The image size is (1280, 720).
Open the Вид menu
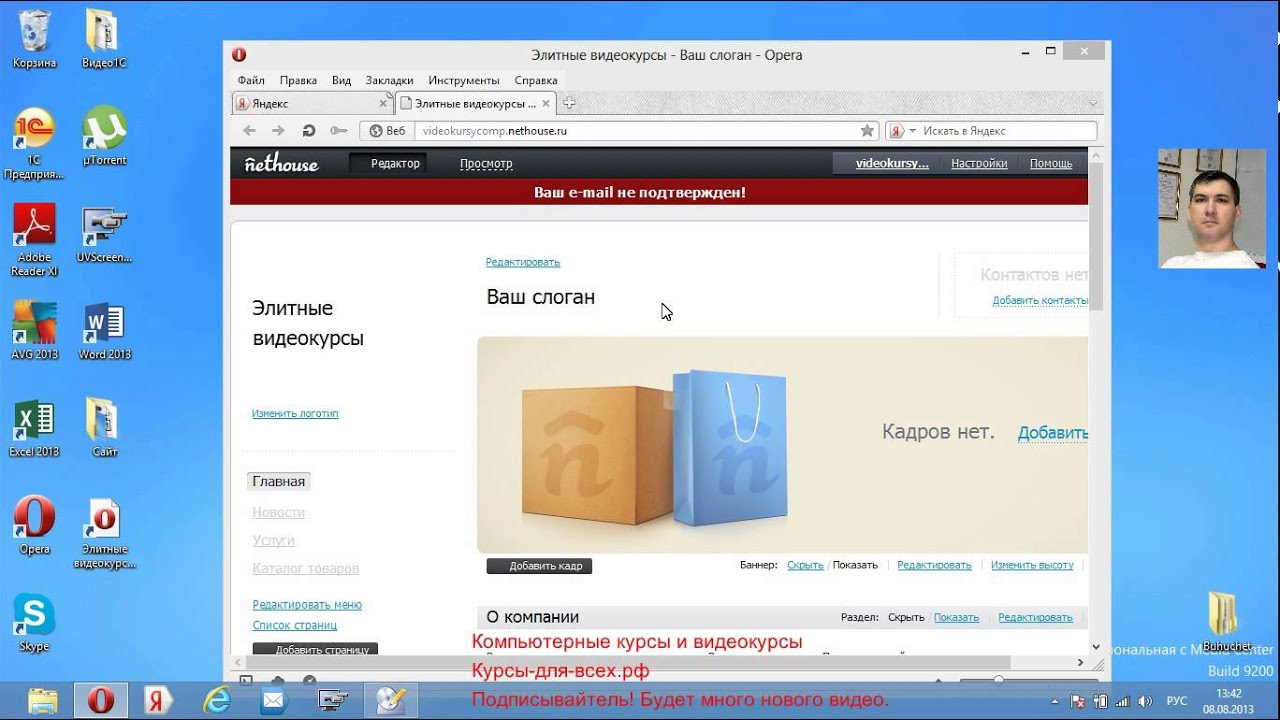(x=341, y=80)
